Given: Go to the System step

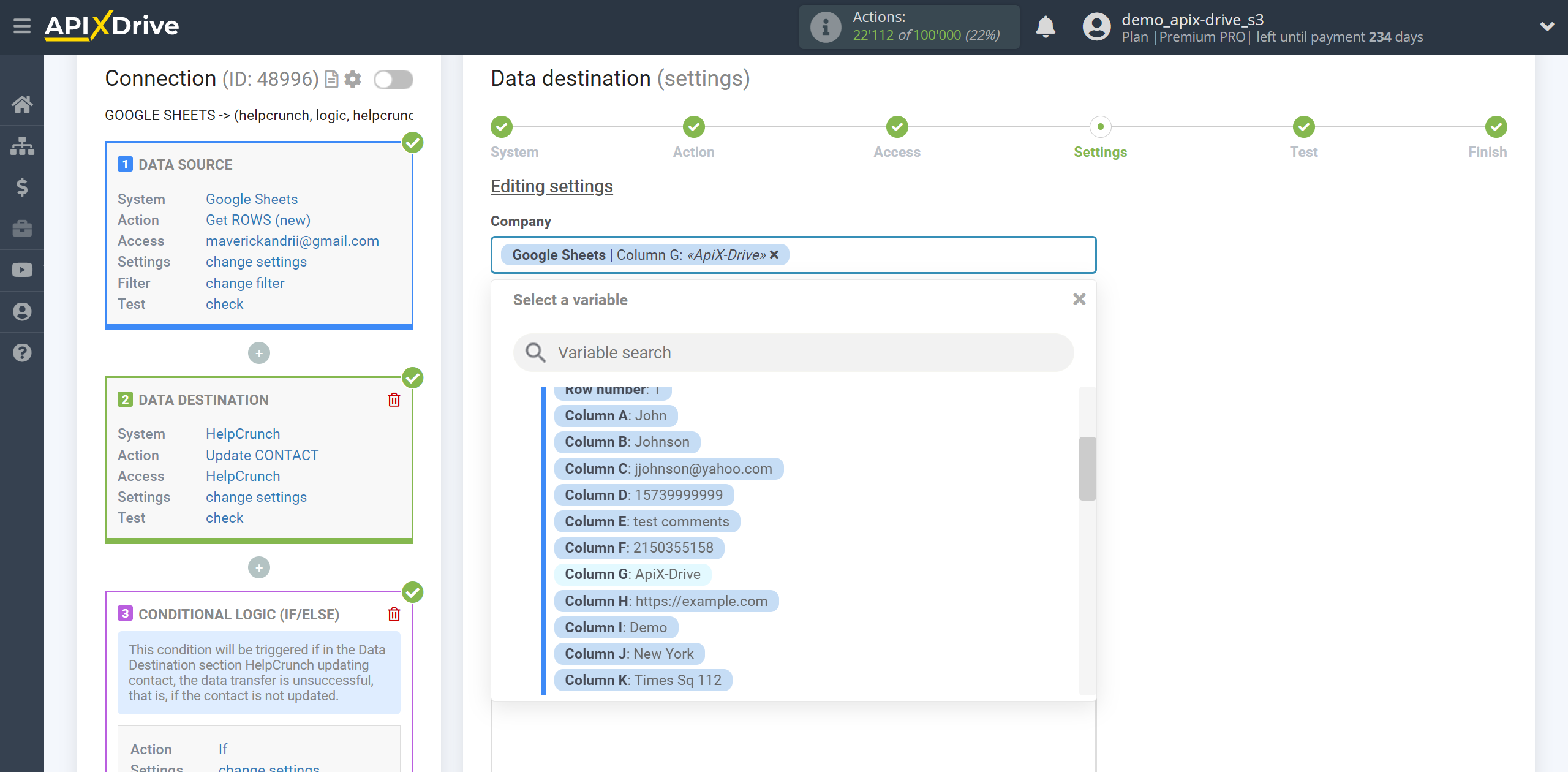Looking at the screenshot, I should pos(502,127).
